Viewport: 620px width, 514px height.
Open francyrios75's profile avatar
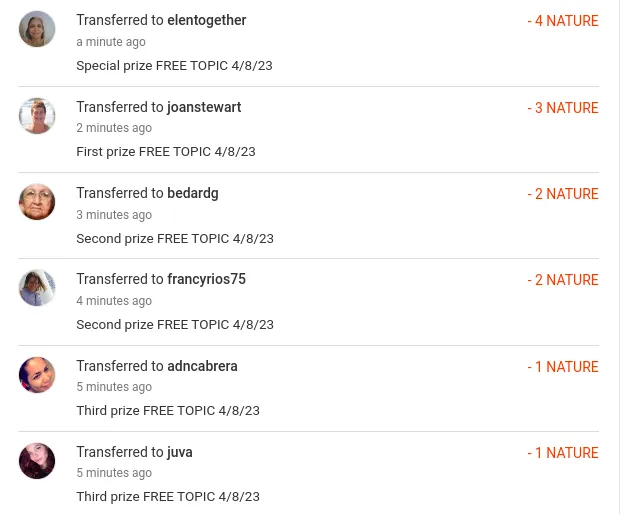pos(37,288)
